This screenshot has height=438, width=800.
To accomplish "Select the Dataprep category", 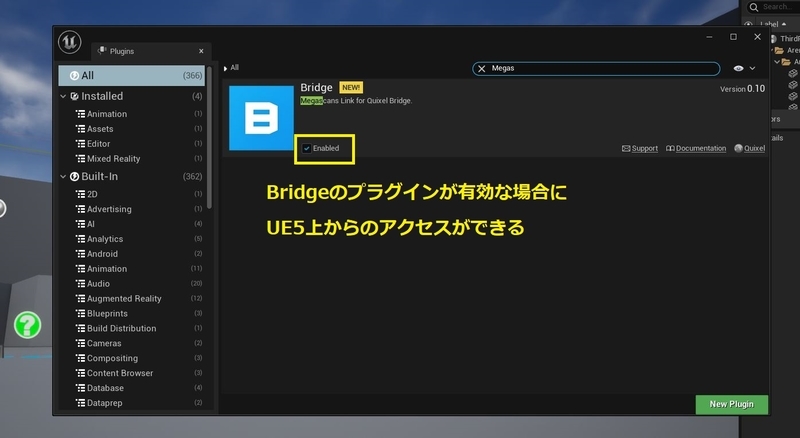I will pyautogui.click(x=133, y=403).
